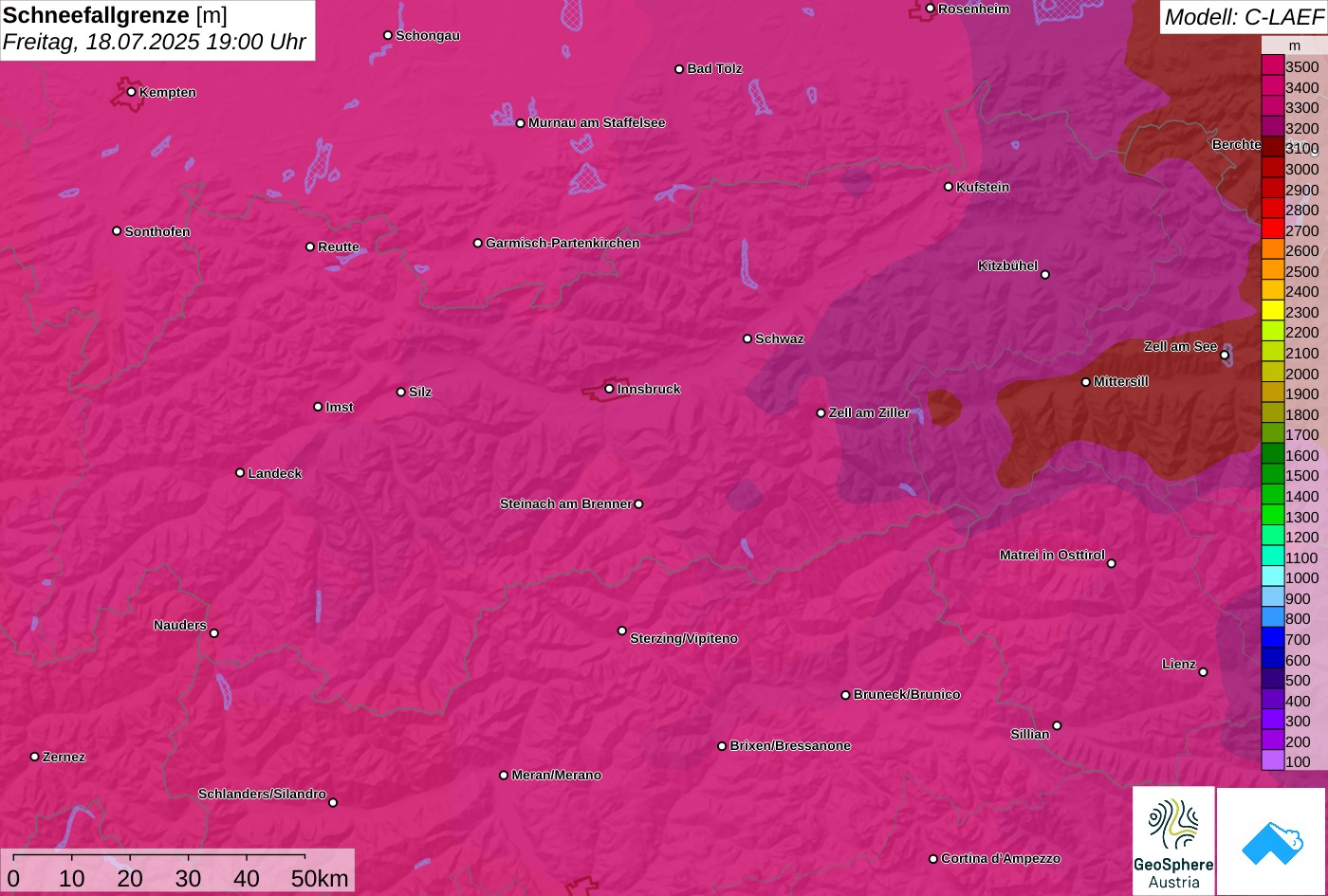Select the 'Meran/Merano' place label
This screenshot has height=896, width=1328.
click(557, 776)
